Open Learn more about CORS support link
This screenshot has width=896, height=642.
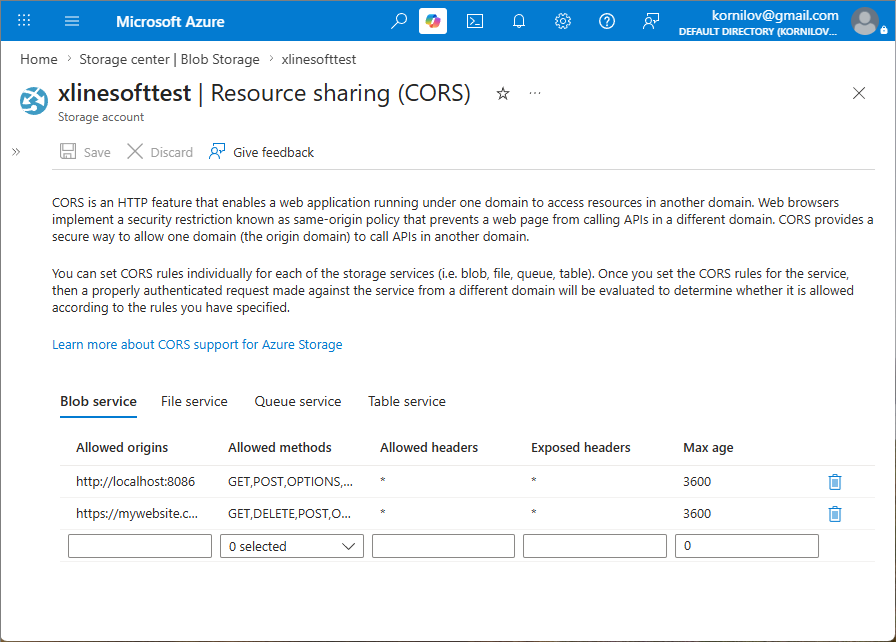pyautogui.click(x=197, y=344)
